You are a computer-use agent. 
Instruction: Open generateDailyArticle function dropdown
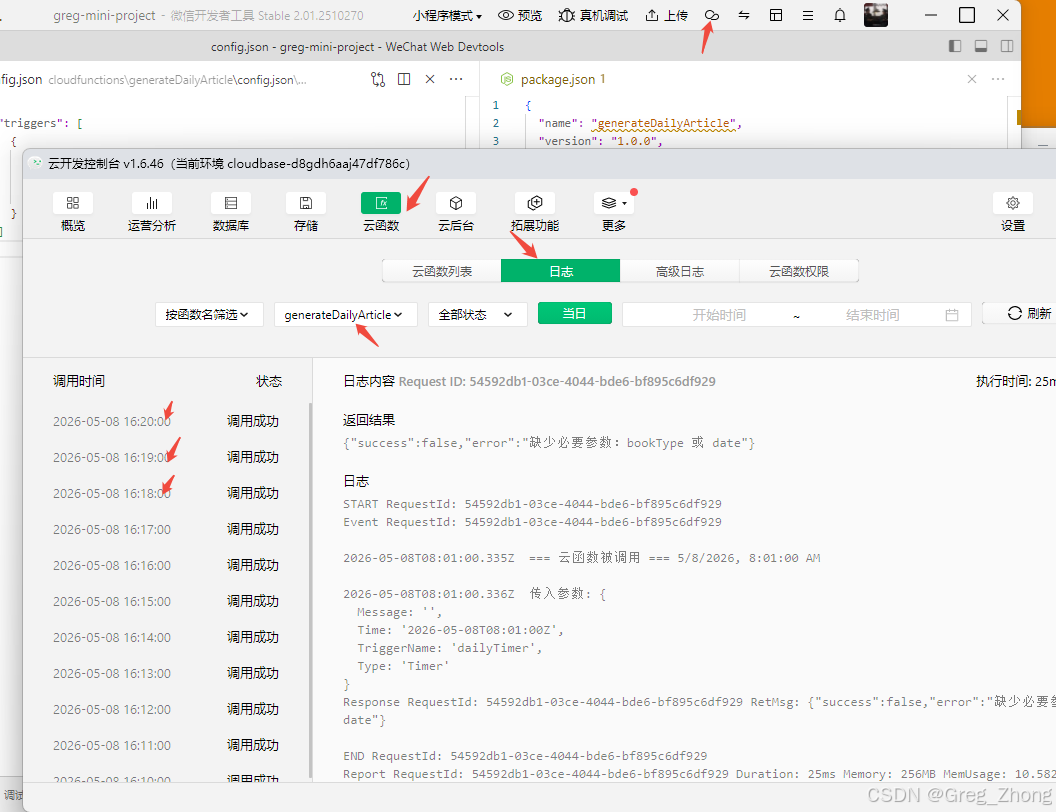pyautogui.click(x=345, y=314)
